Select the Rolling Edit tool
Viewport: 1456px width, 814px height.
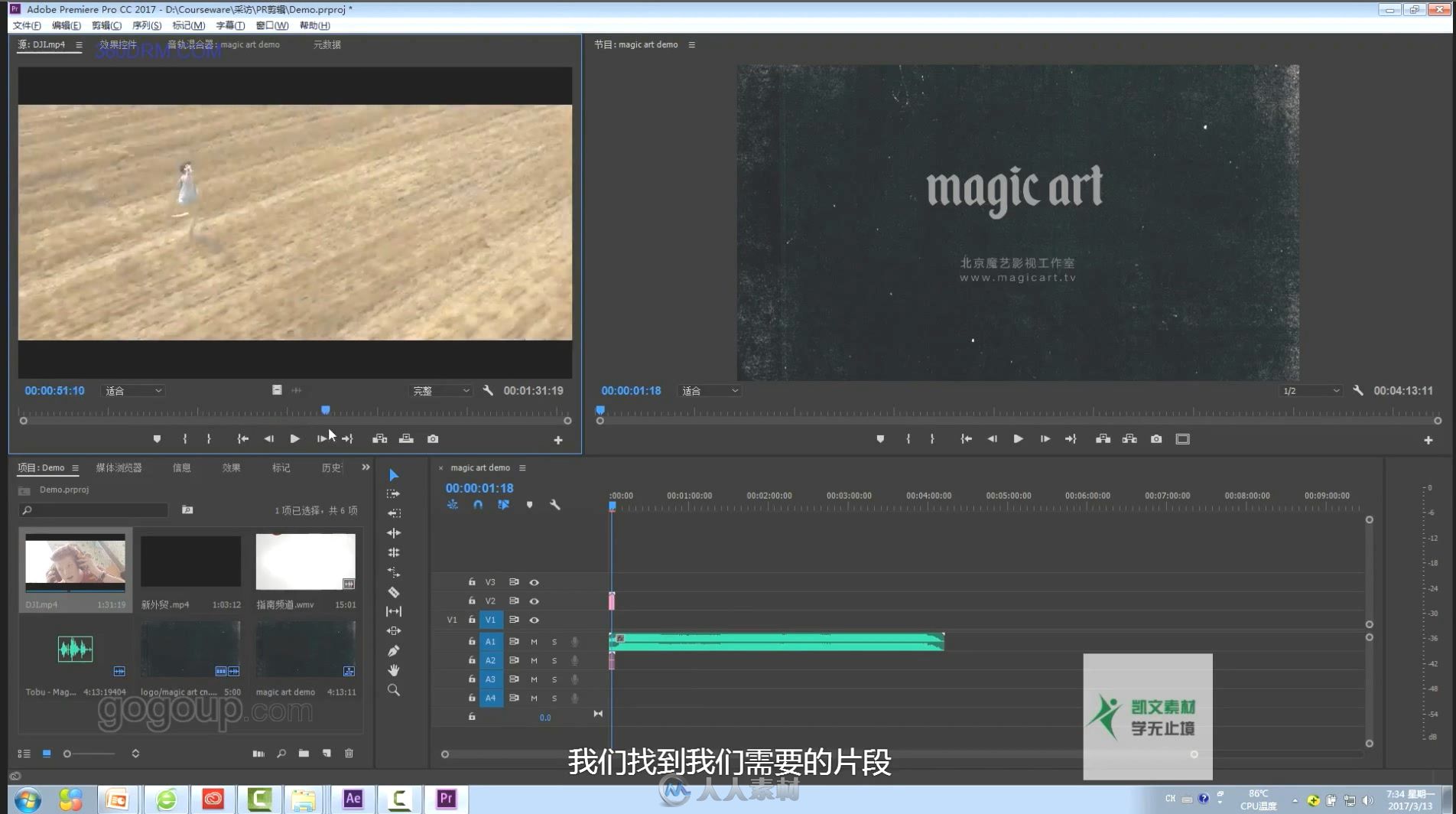coord(394,533)
